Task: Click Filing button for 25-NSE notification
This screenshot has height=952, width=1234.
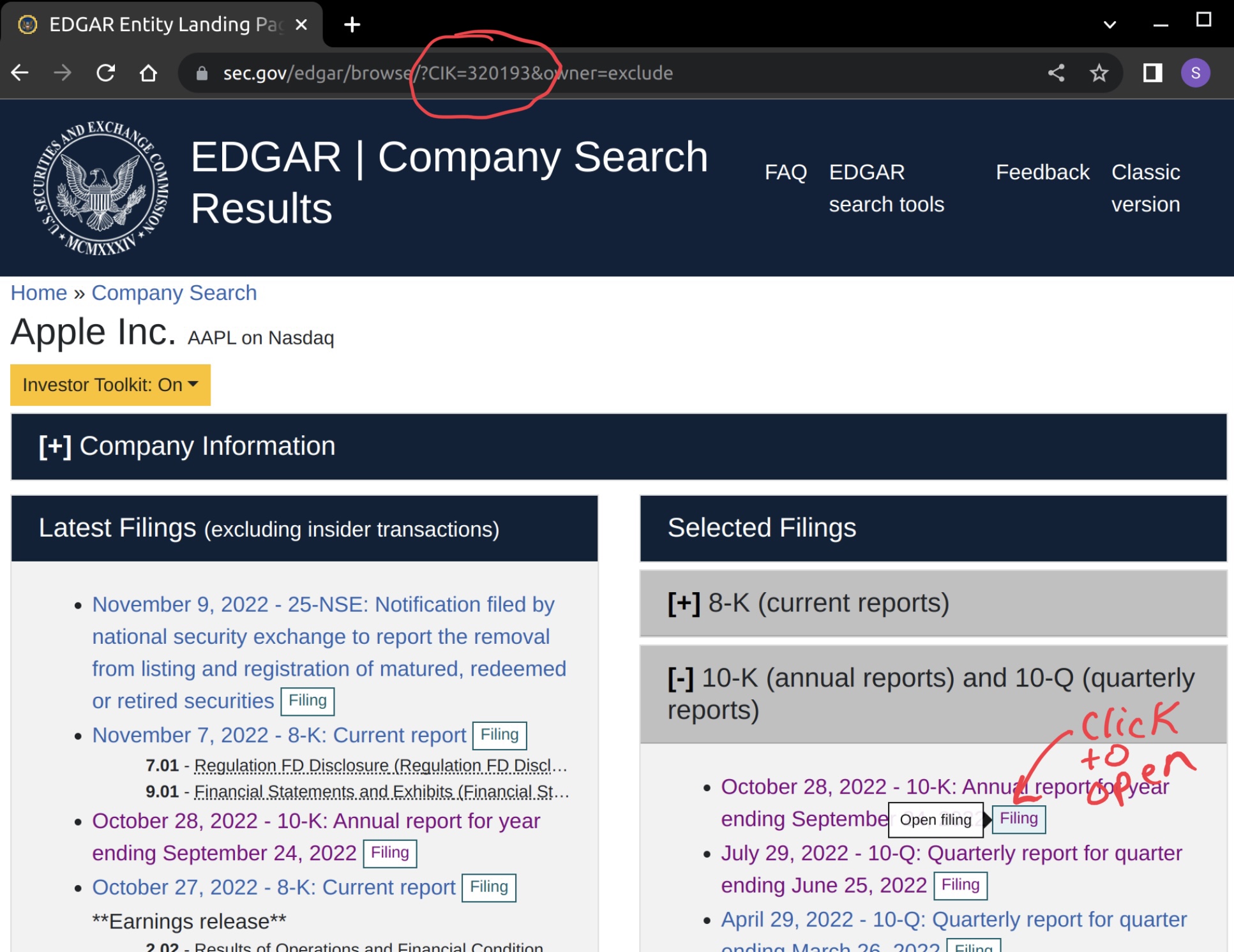Action: tap(308, 701)
